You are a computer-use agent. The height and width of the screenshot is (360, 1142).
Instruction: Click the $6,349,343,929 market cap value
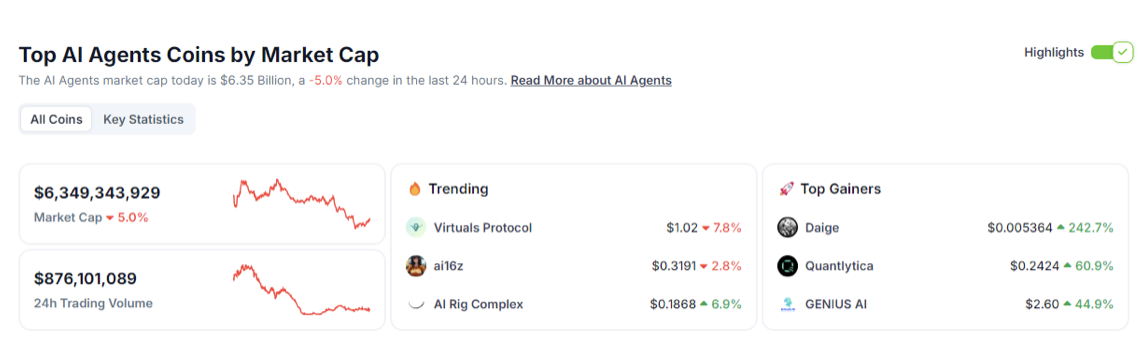click(x=97, y=193)
